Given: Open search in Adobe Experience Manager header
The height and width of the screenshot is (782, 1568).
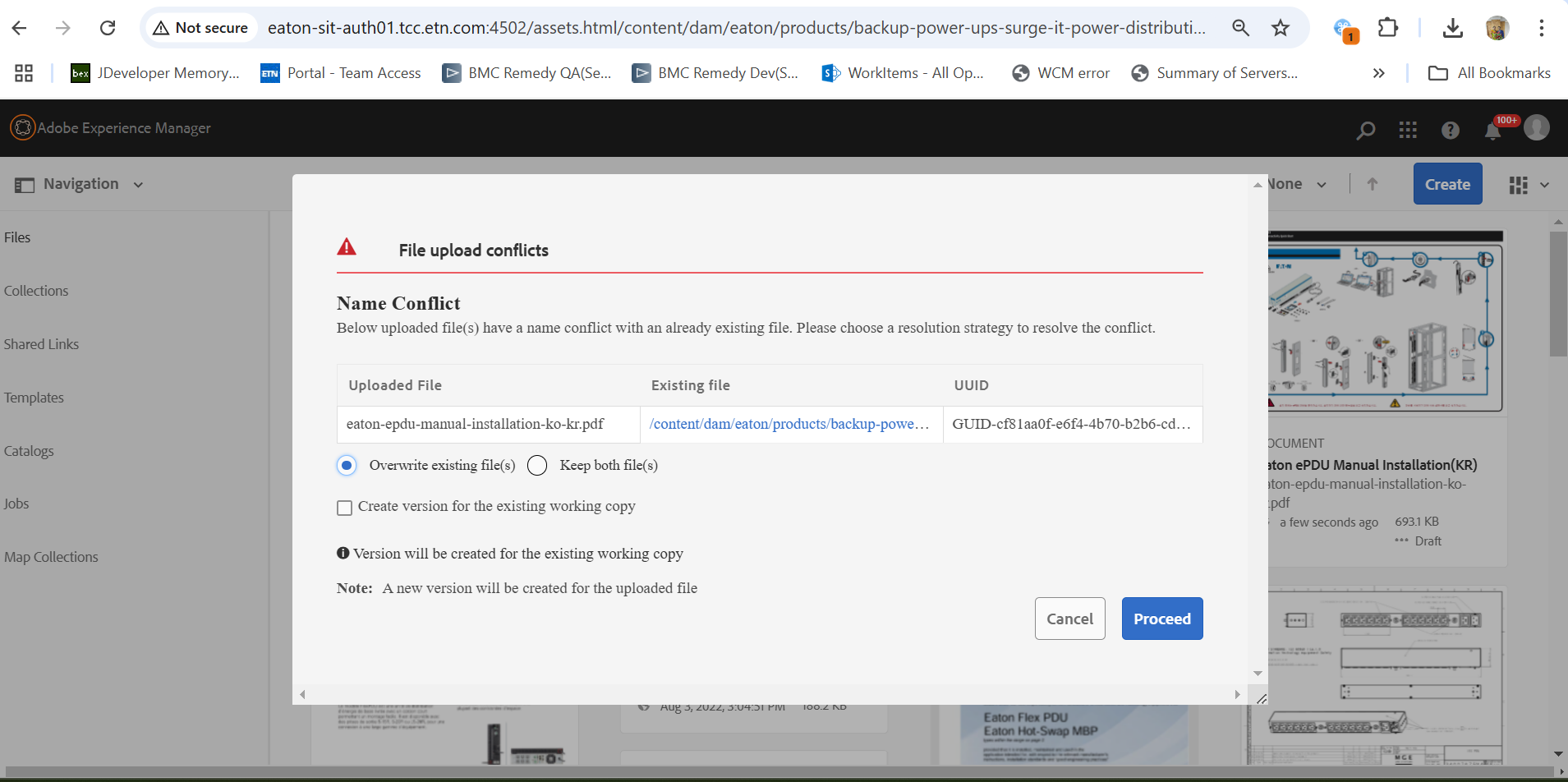Looking at the screenshot, I should 1365,130.
